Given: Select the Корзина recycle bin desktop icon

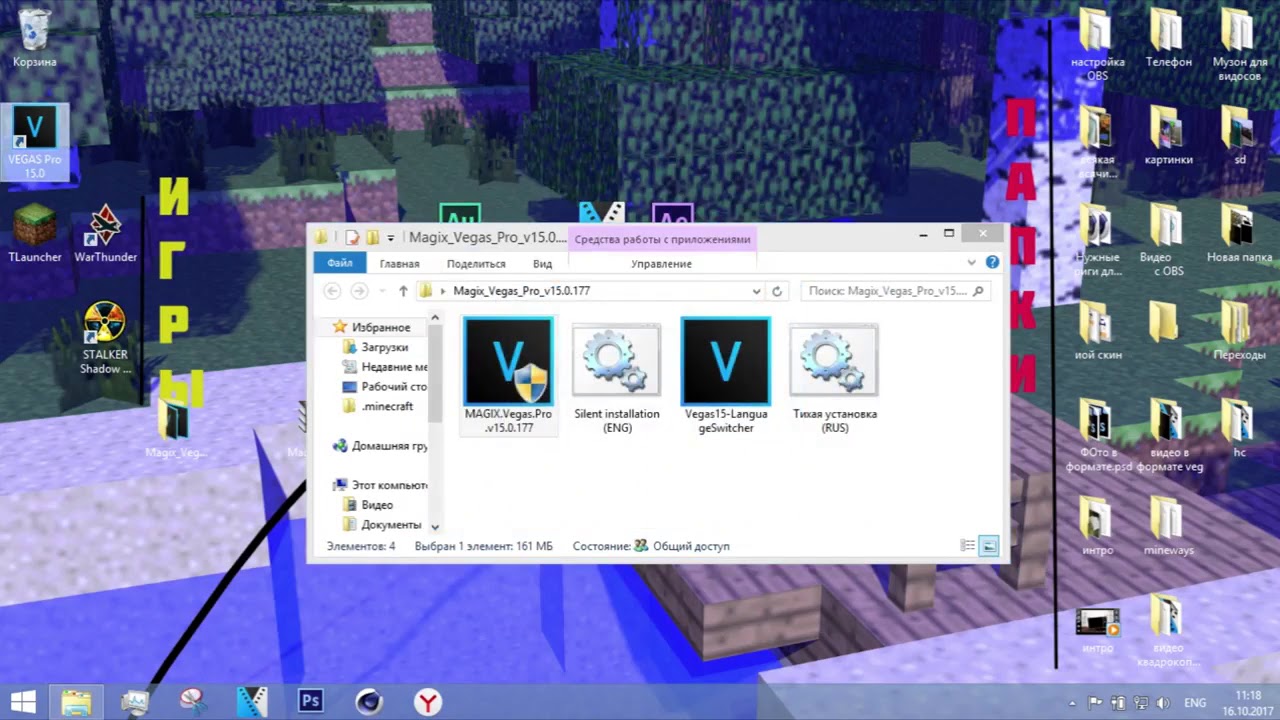Looking at the screenshot, I should tap(34, 39).
